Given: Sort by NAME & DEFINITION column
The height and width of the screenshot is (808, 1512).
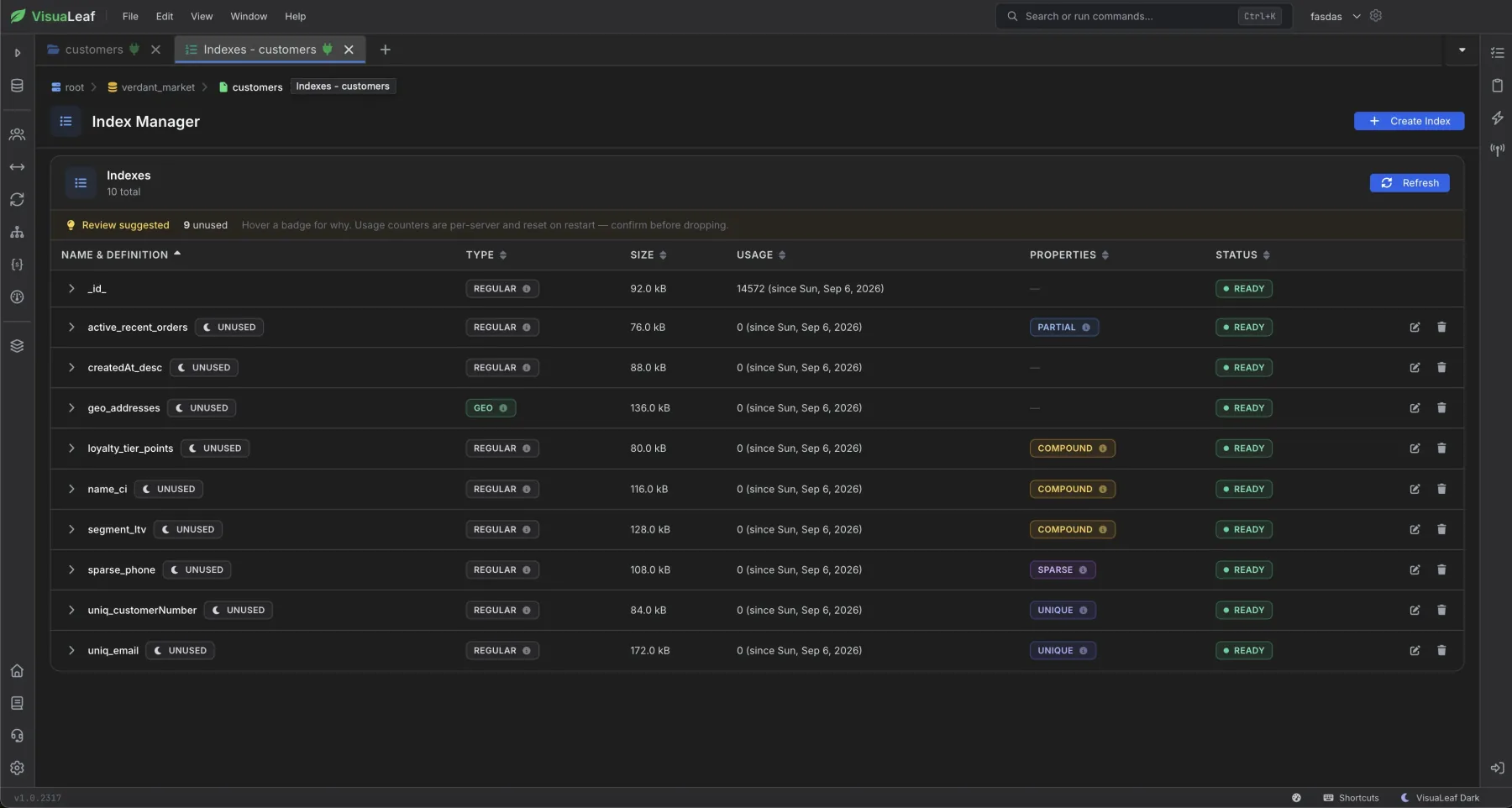Looking at the screenshot, I should (x=121, y=255).
